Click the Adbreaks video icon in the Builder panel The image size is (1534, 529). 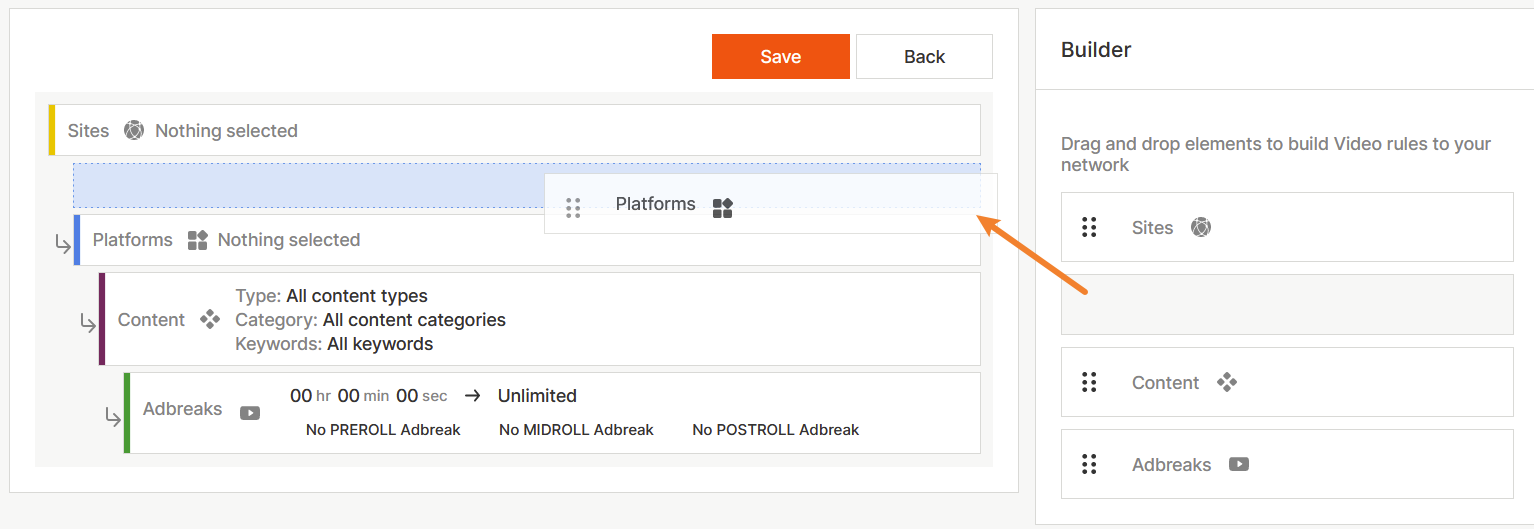[x=1239, y=464]
